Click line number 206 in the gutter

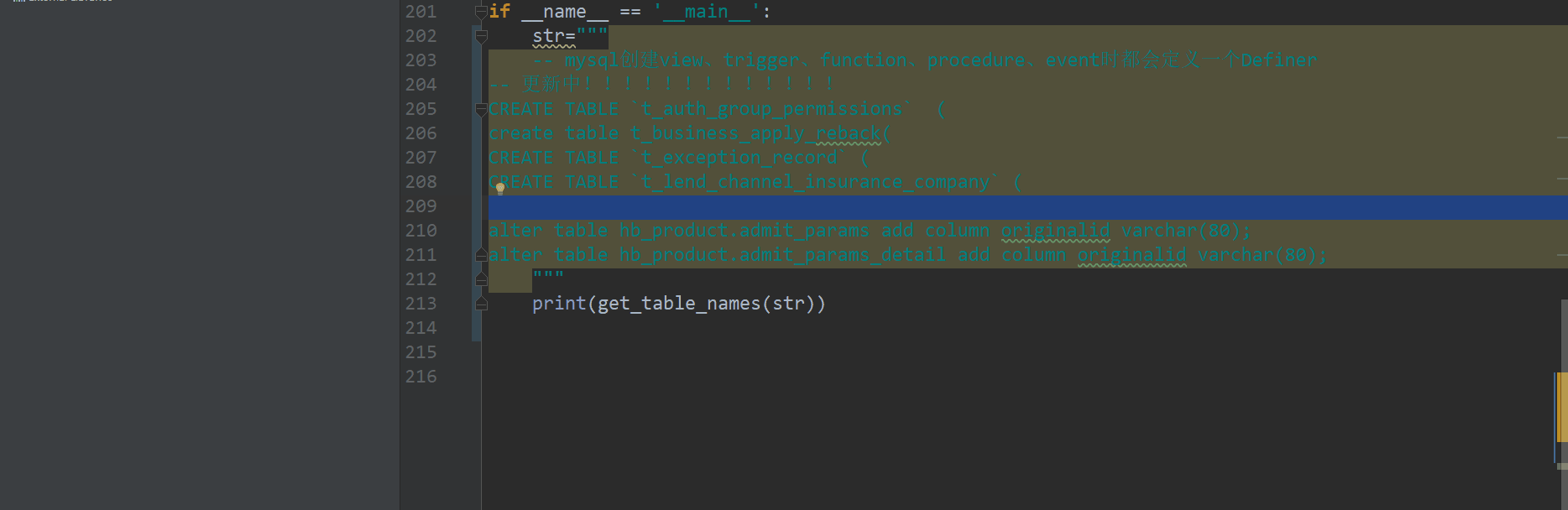coord(421,133)
